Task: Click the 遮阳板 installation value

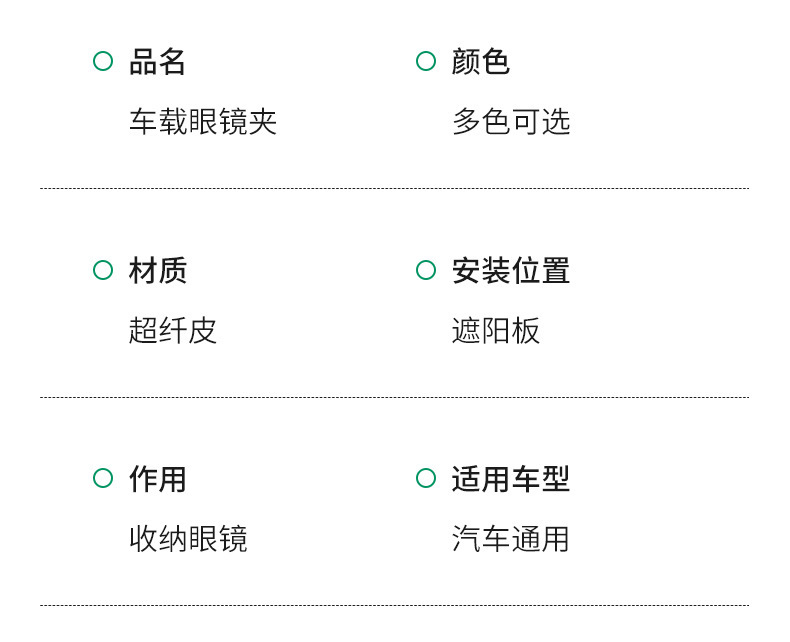Action: pyautogui.click(x=496, y=331)
